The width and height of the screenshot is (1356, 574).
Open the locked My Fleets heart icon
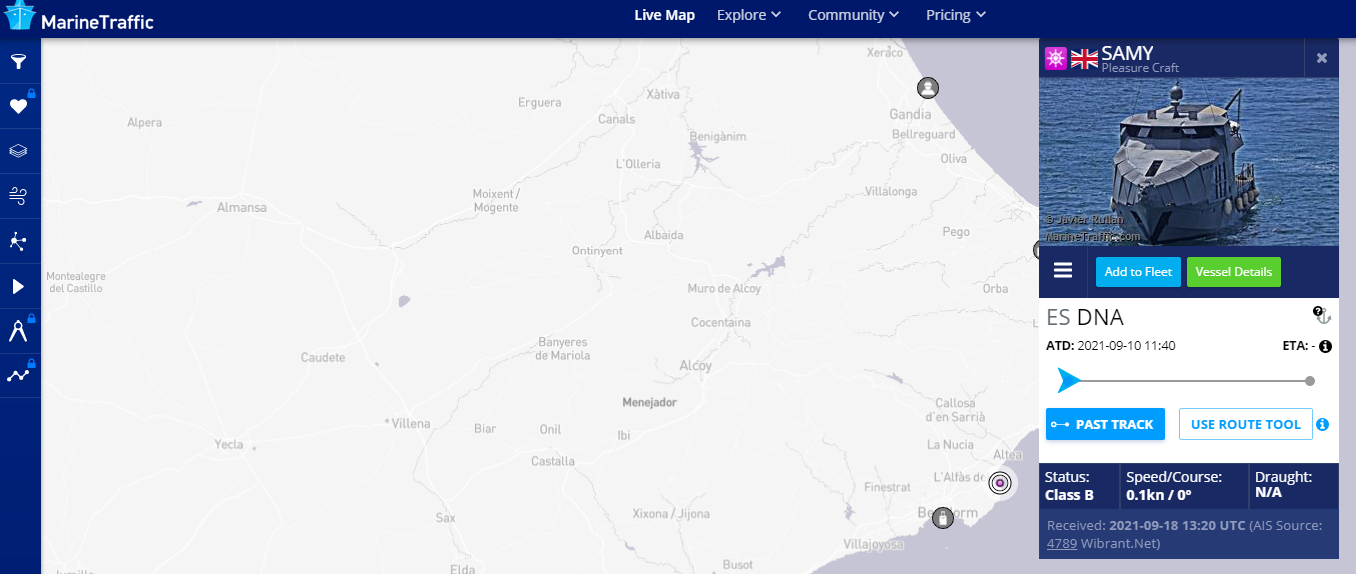click(19, 106)
